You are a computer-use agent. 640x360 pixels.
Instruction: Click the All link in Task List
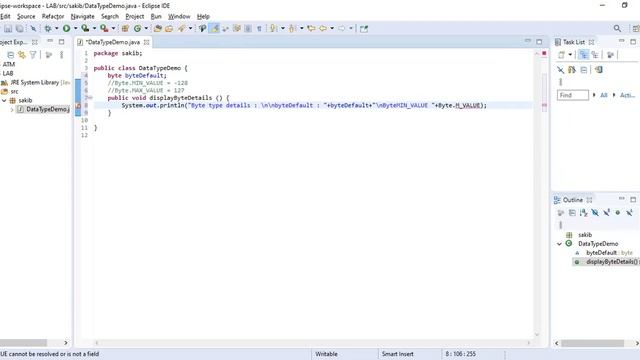click(604, 95)
